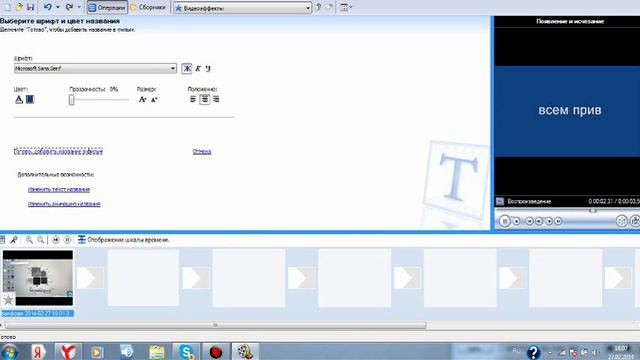Click the video effect star on first clip
Image resolution: width=640 pixels, height=360 pixels.
(8, 300)
